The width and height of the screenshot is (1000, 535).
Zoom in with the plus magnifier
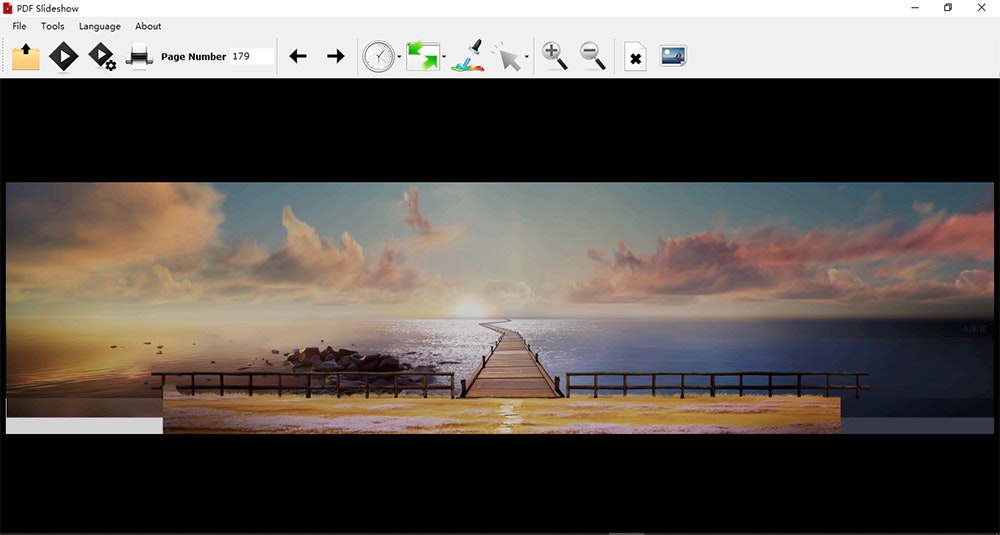(554, 56)
